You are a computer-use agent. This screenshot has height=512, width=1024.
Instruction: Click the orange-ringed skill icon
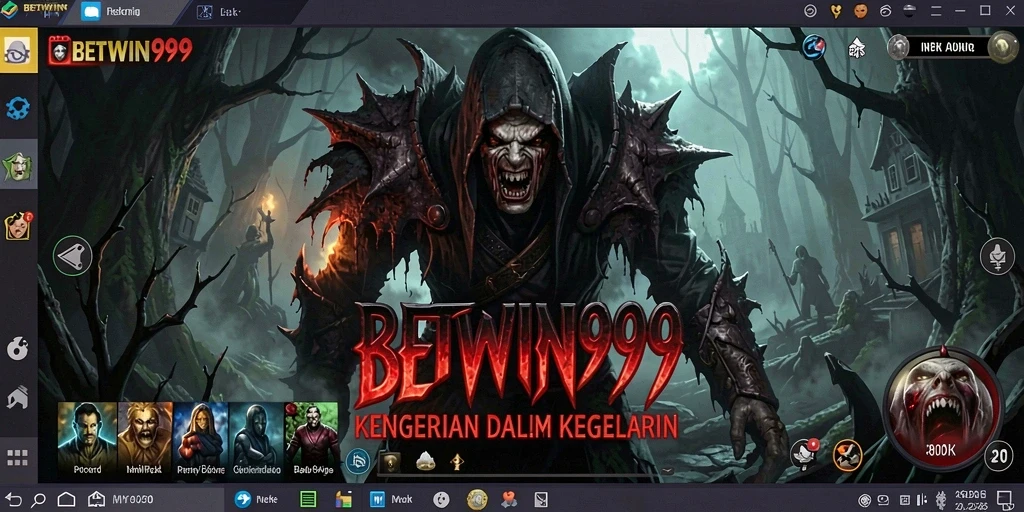848,455
